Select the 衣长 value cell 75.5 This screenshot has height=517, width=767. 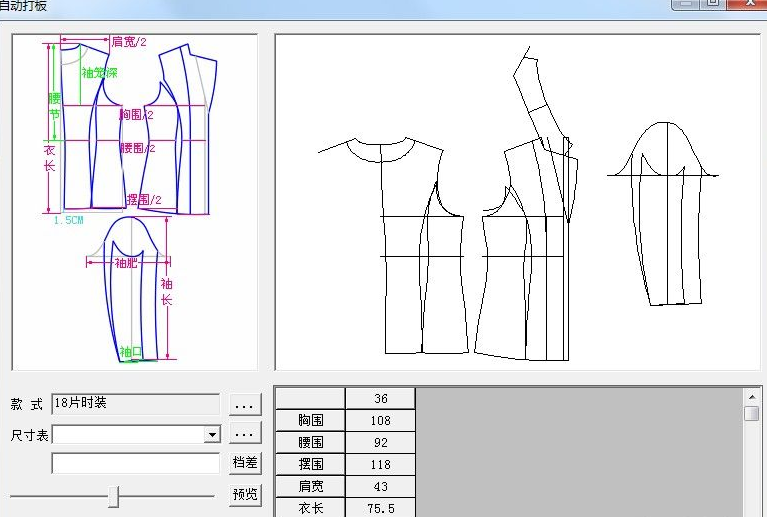coord(380,508)
